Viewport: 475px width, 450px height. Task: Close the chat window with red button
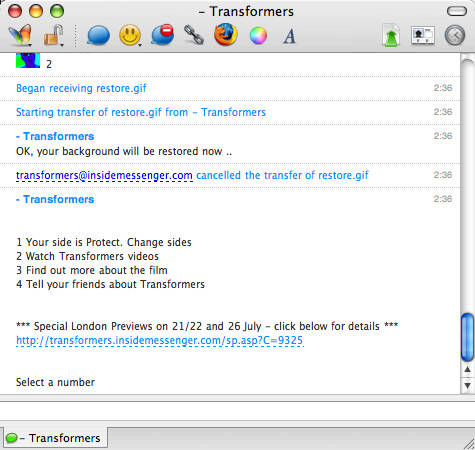pos(15,11)
